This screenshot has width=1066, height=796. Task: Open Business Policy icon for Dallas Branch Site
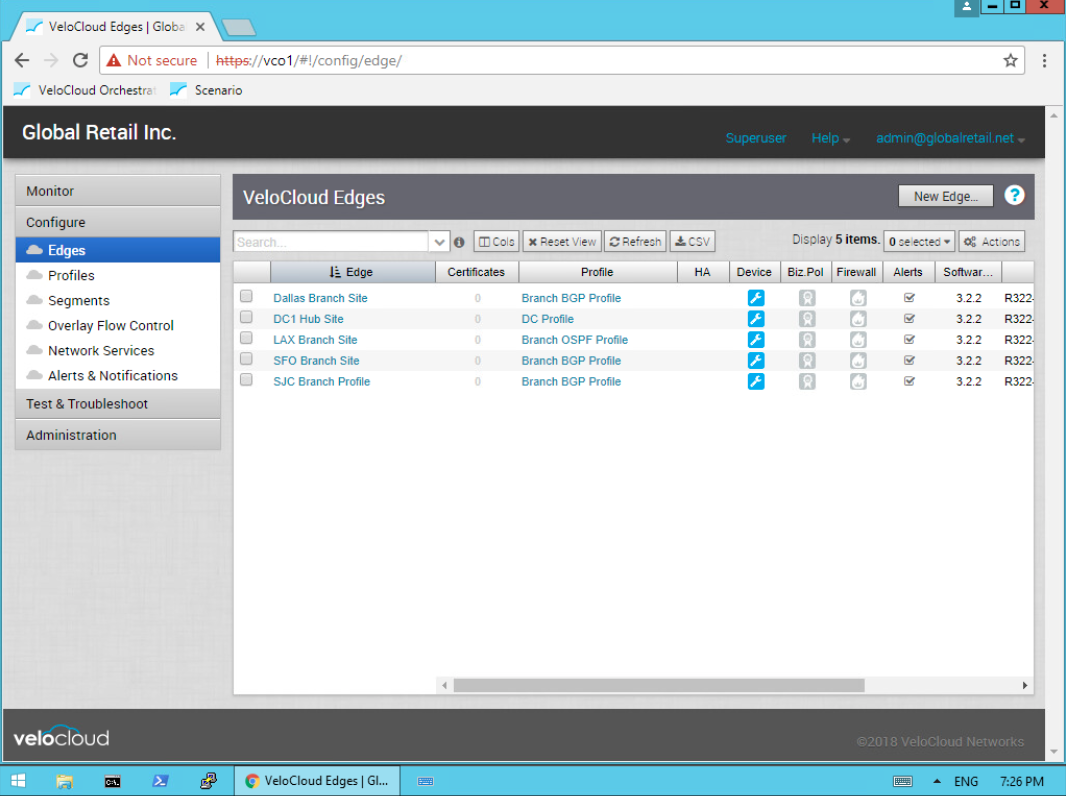click(x=807, y=298)
